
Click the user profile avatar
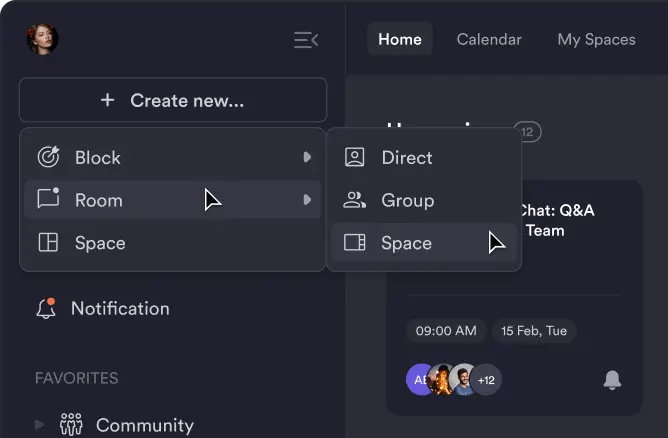(x=42, y=40)
